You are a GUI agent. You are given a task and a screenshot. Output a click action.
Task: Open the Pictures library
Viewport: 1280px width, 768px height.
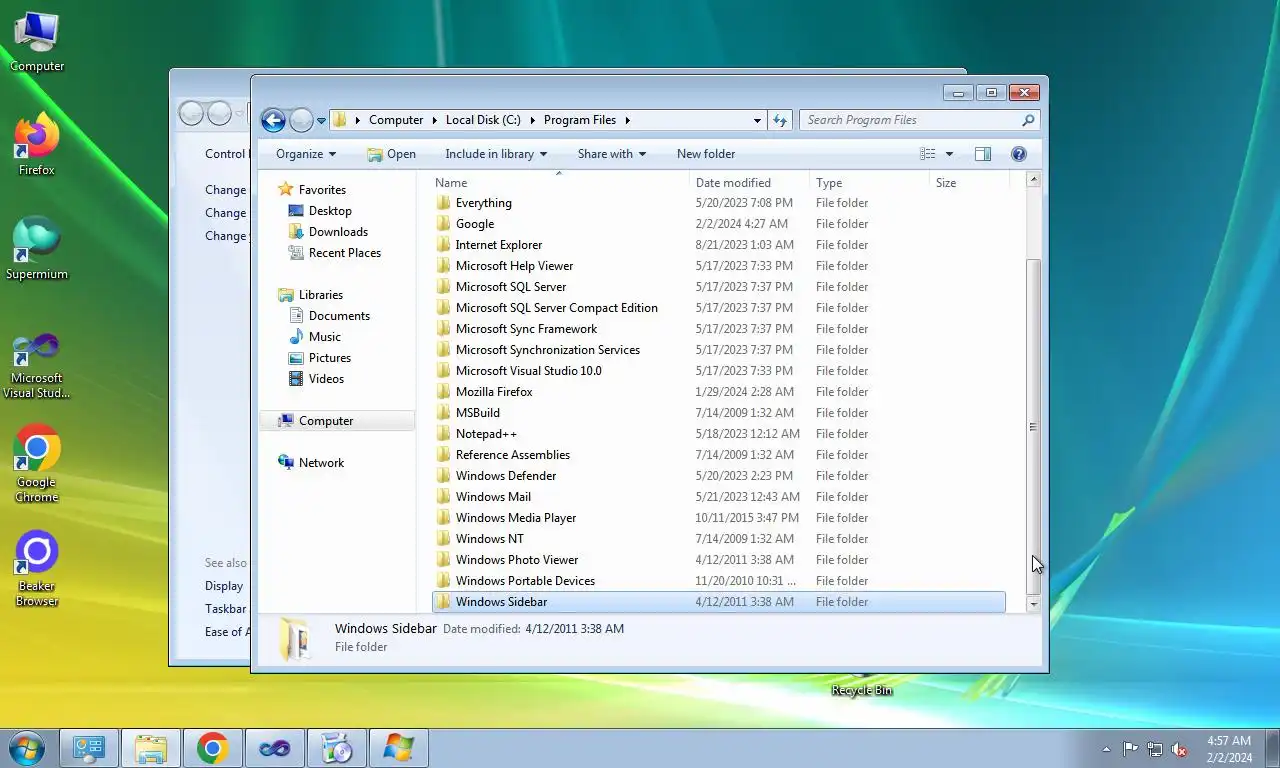(x=330, y=358)
